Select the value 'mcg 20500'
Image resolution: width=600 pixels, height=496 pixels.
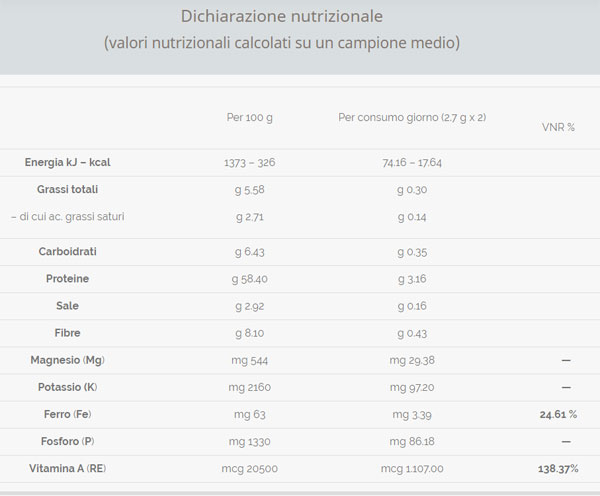pos(249,469)
